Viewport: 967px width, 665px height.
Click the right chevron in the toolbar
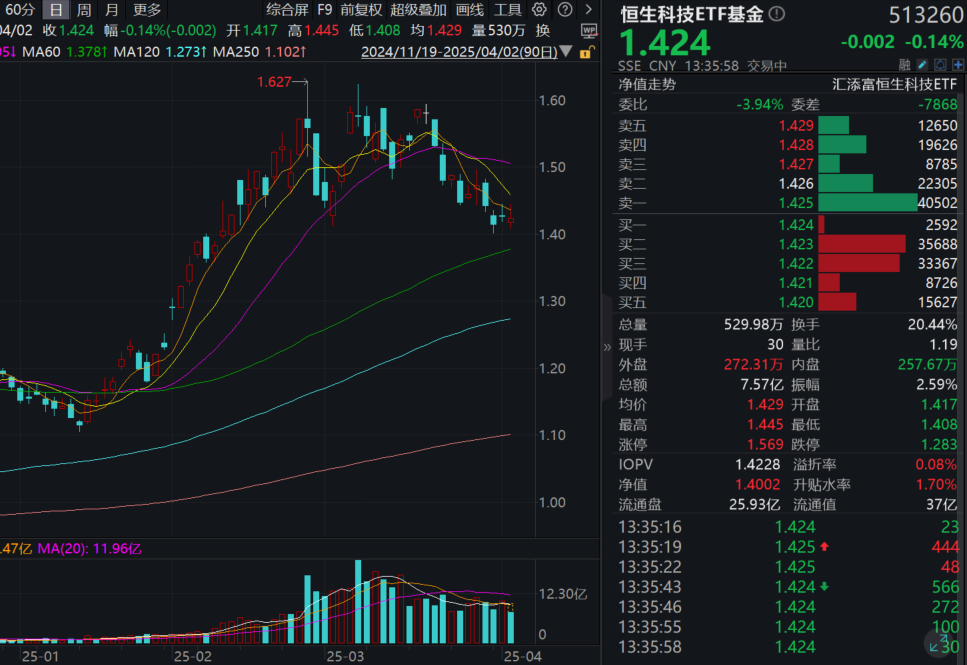point(588,9)
